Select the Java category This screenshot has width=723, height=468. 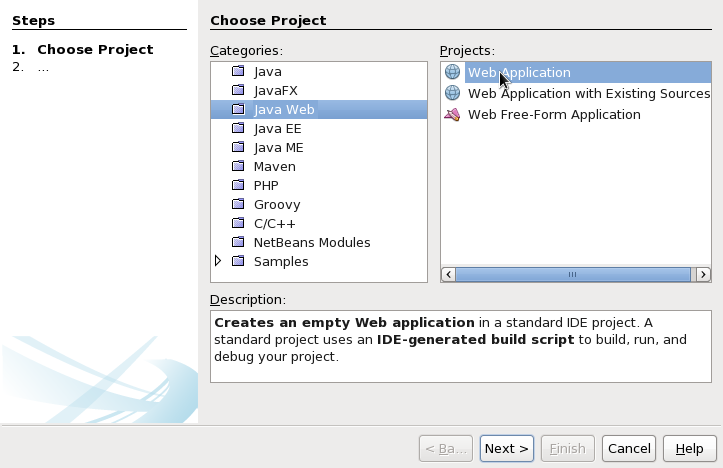pos(267,71)
